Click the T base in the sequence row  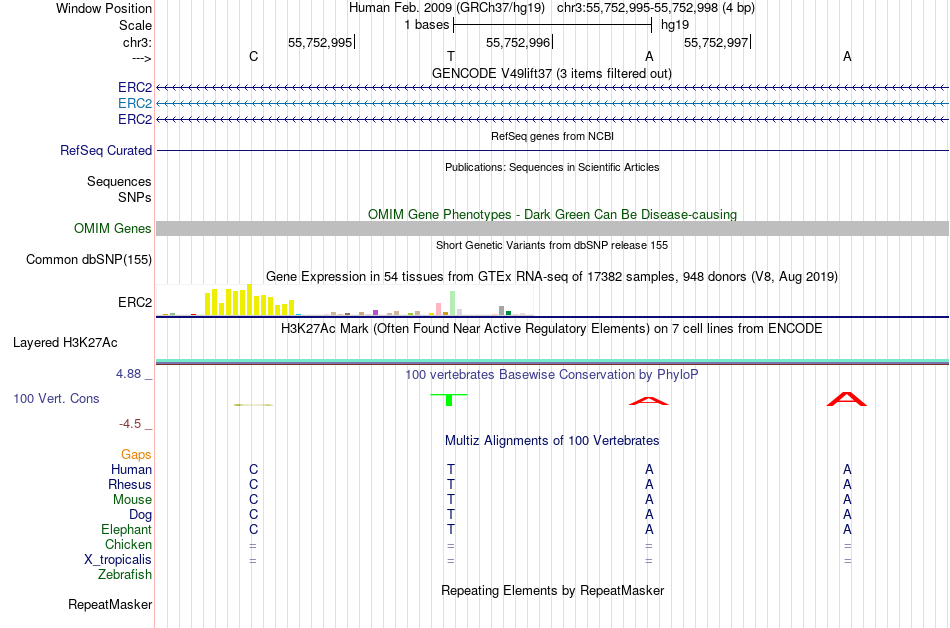[x=451, y=56]
